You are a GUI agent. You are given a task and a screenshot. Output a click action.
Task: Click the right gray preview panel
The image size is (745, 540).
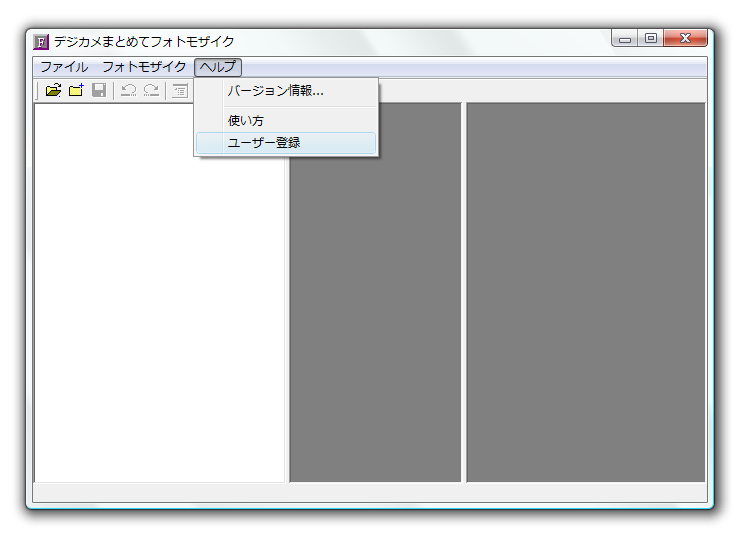585,293
